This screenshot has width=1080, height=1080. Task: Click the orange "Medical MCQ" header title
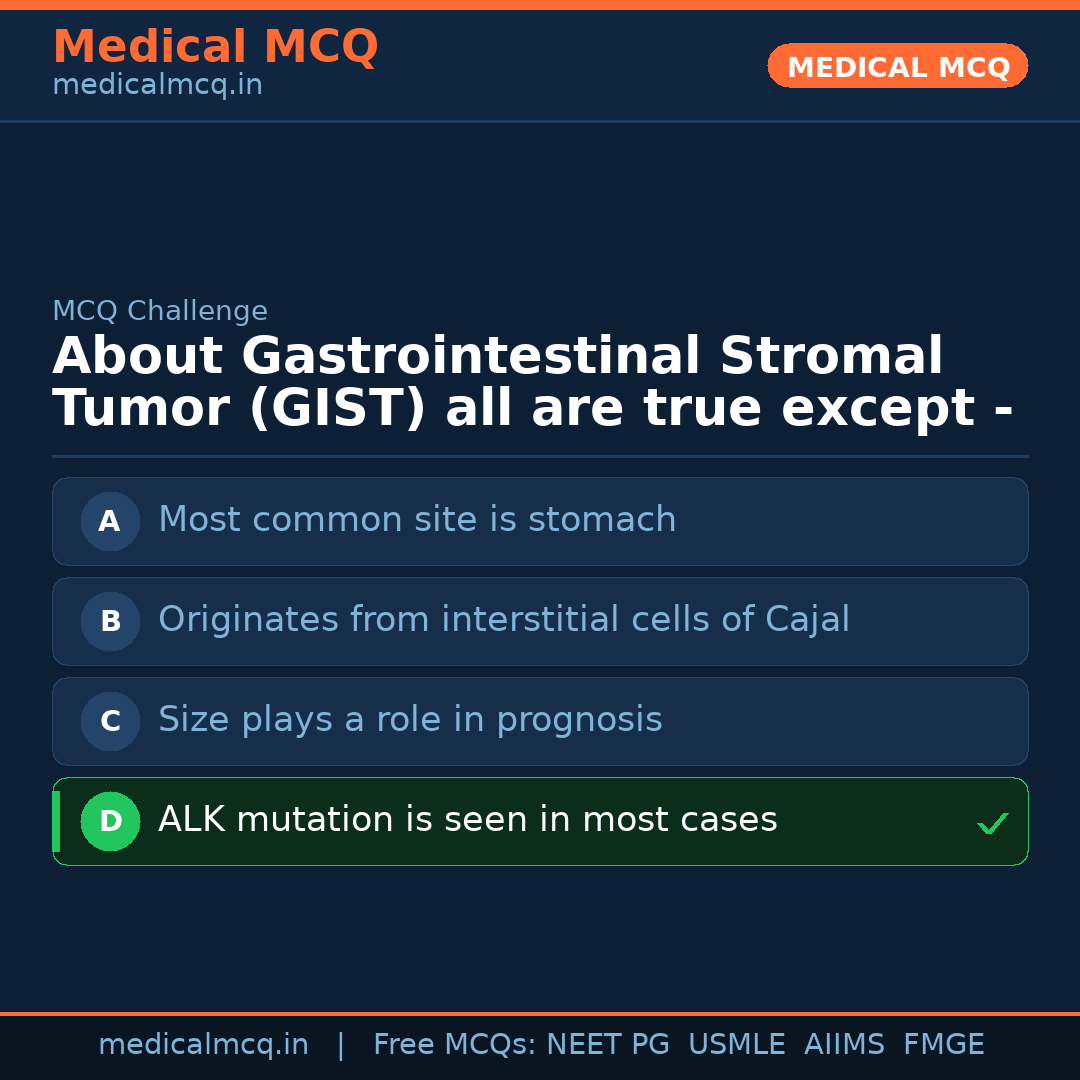[x=215, y=47]
